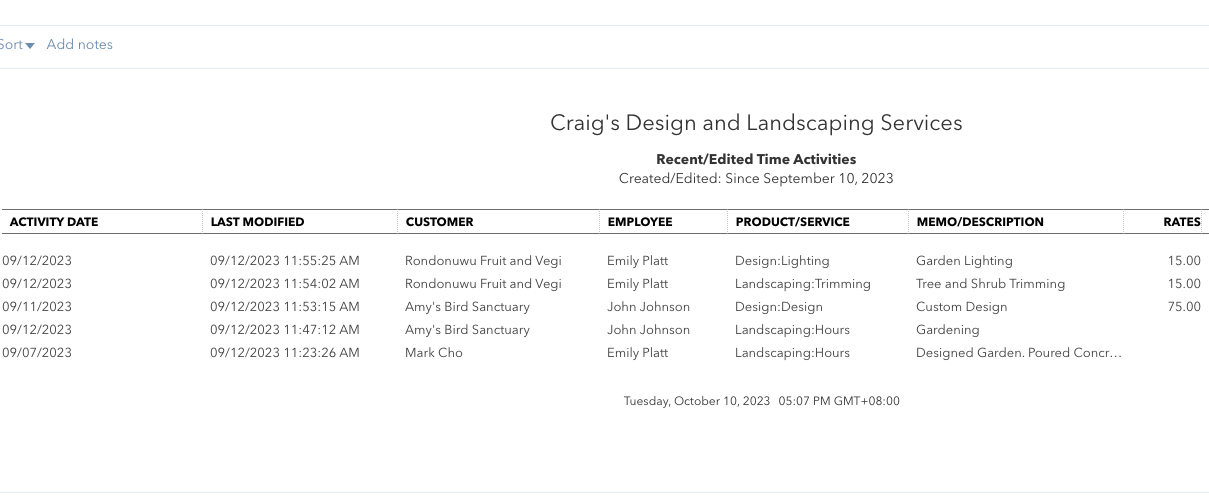Select the Mark Cho customer cell

pos(434,353)
